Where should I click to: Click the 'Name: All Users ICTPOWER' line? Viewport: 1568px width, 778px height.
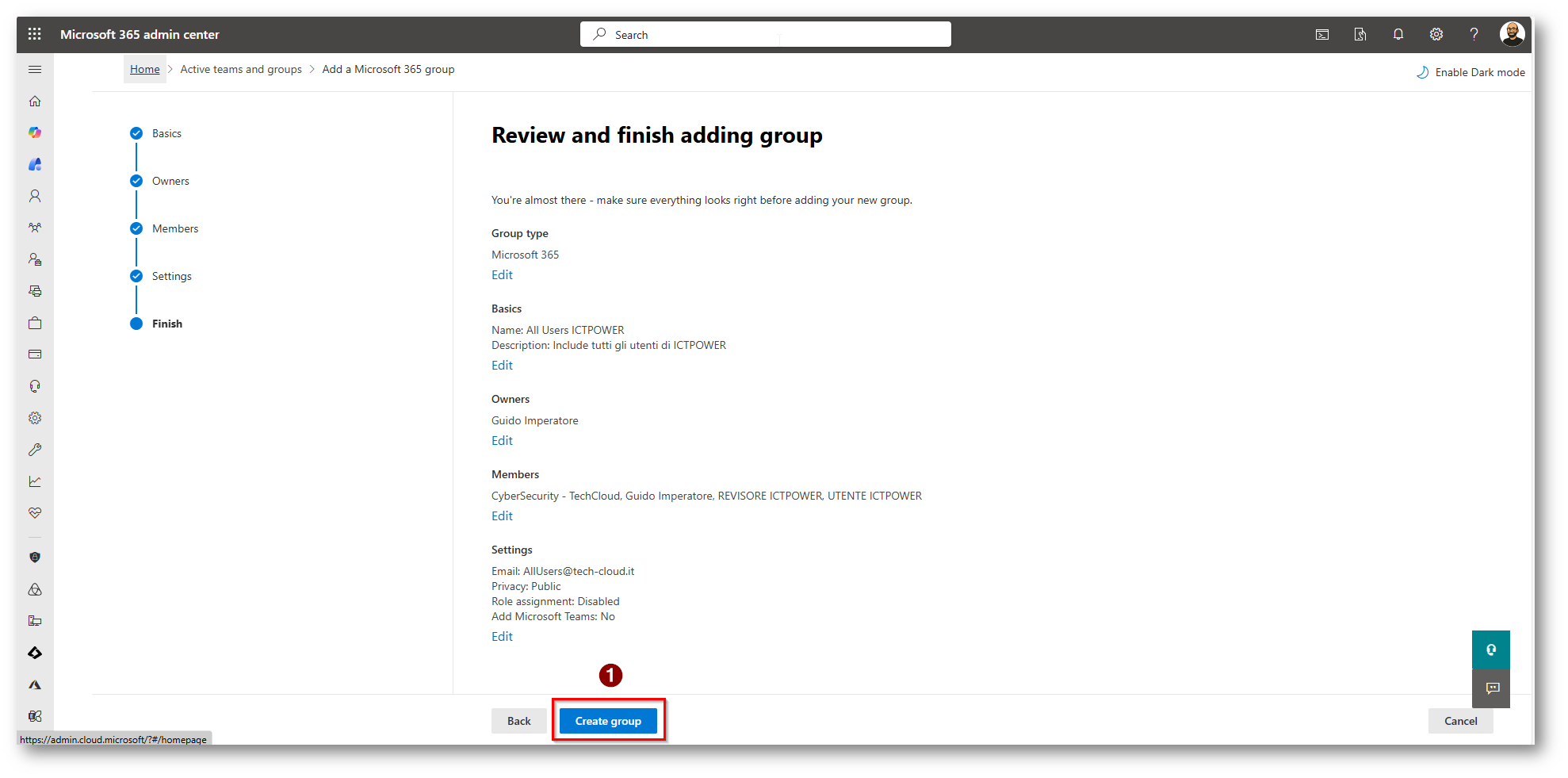558,330
